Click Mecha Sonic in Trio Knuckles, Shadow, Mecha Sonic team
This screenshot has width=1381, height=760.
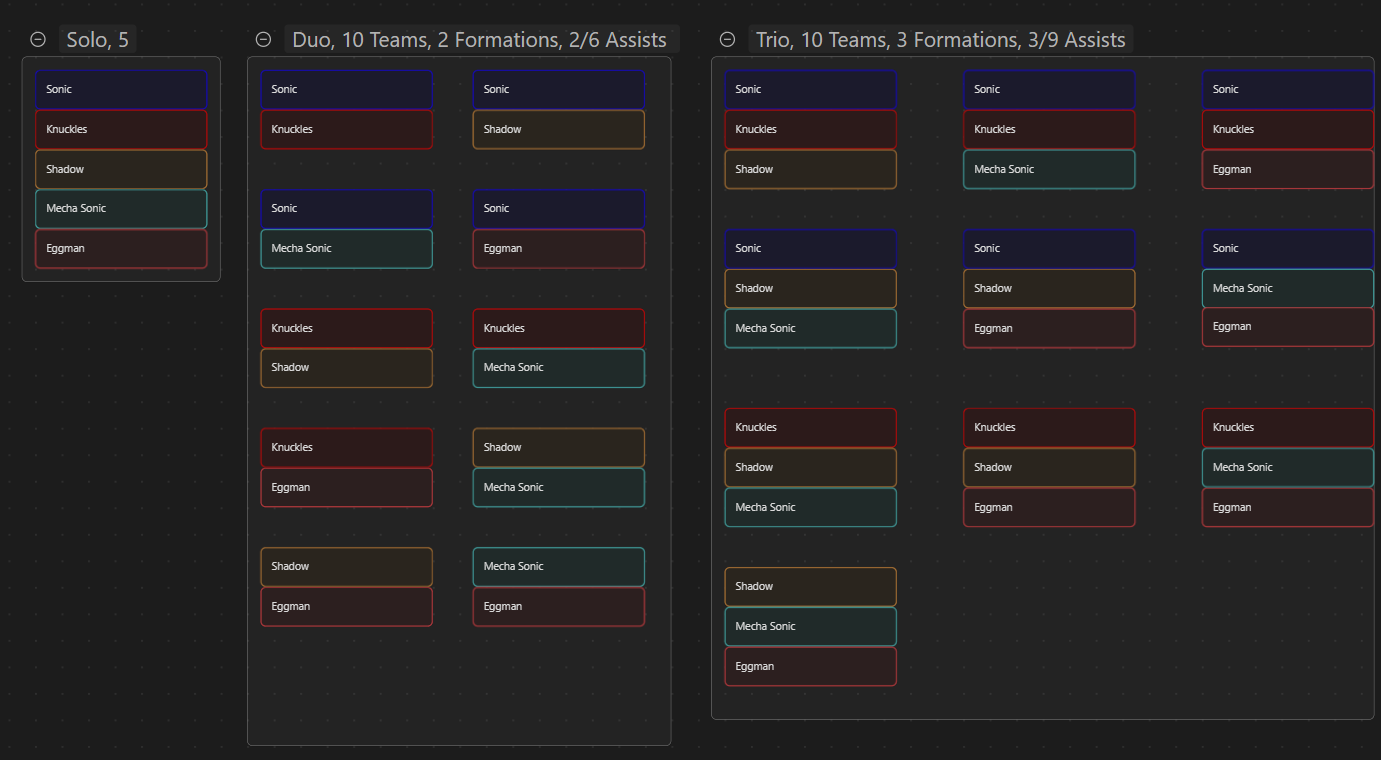tap(811, 508)
